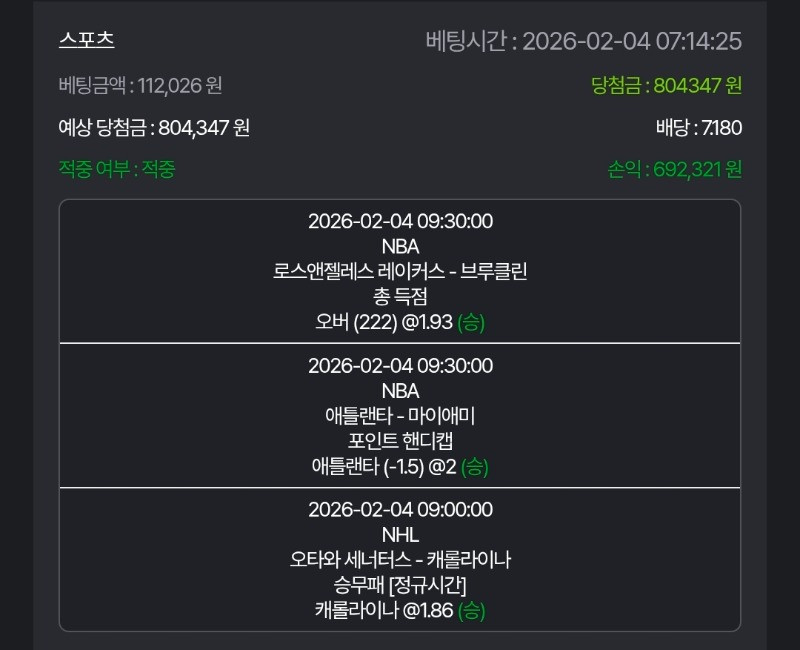Click the NHL league label

tap(400, 535)
